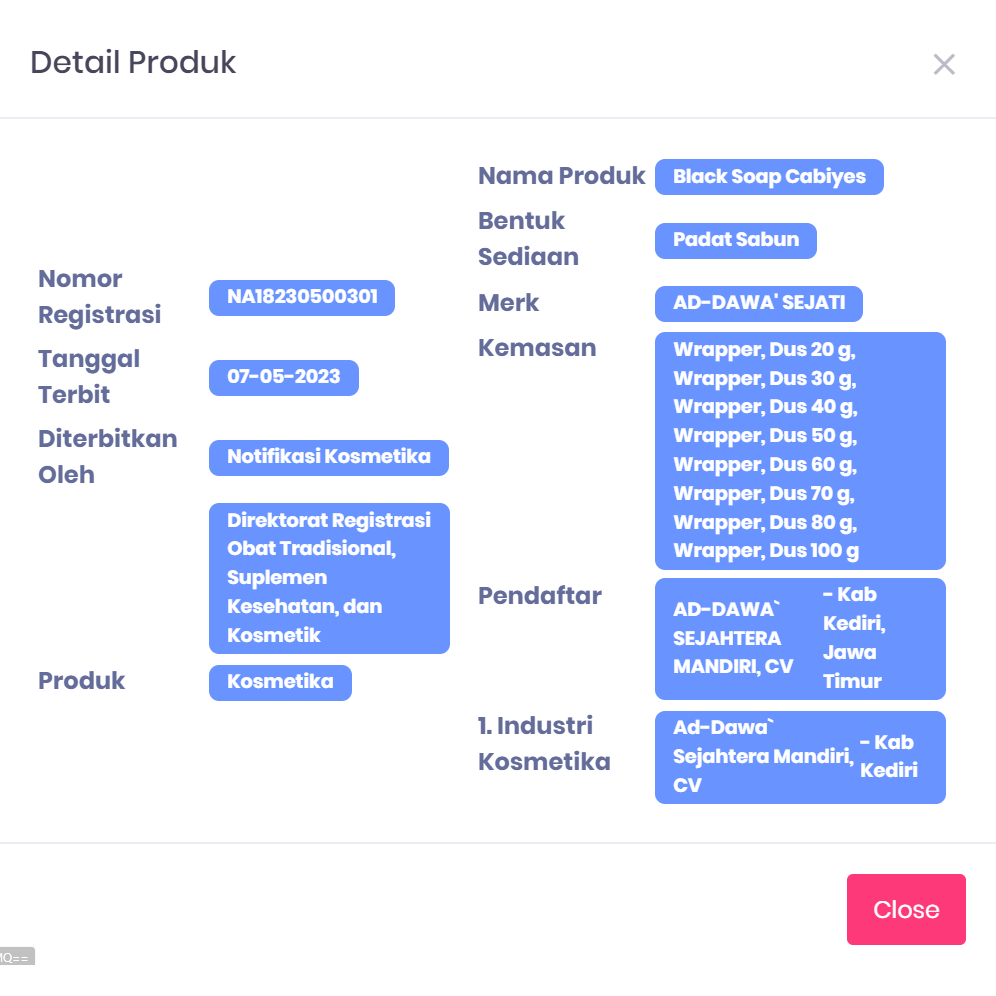Close the Detail Produk dialog with X icon

(944, 65)
